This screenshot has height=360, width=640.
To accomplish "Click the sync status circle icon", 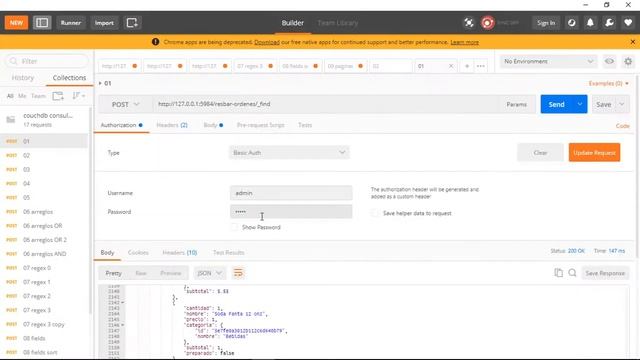I will pos(571,23).
